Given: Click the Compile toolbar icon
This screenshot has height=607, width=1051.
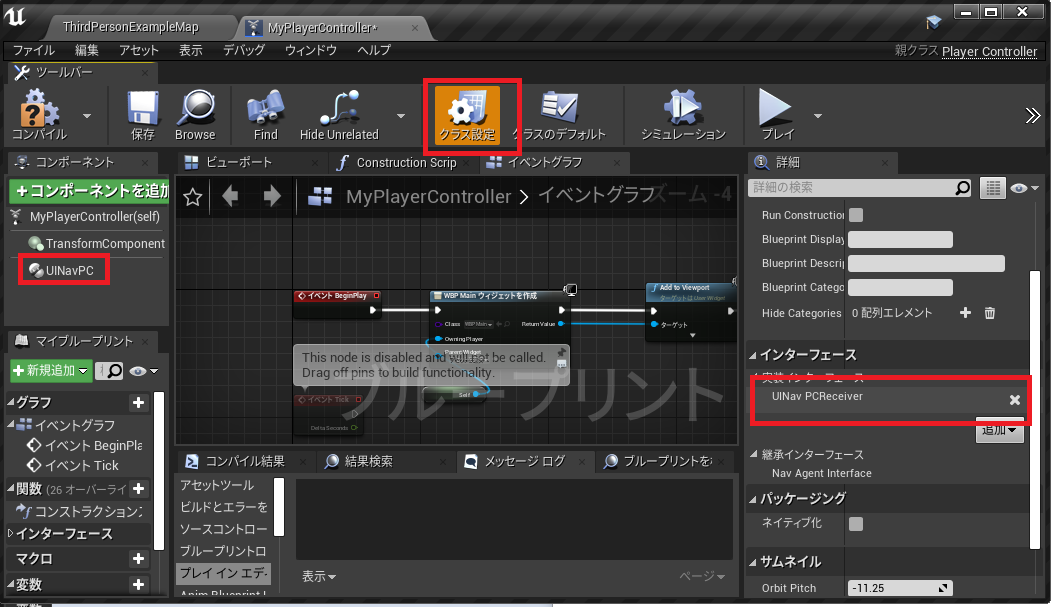Looking at the screenshot, I should (40, 115).
